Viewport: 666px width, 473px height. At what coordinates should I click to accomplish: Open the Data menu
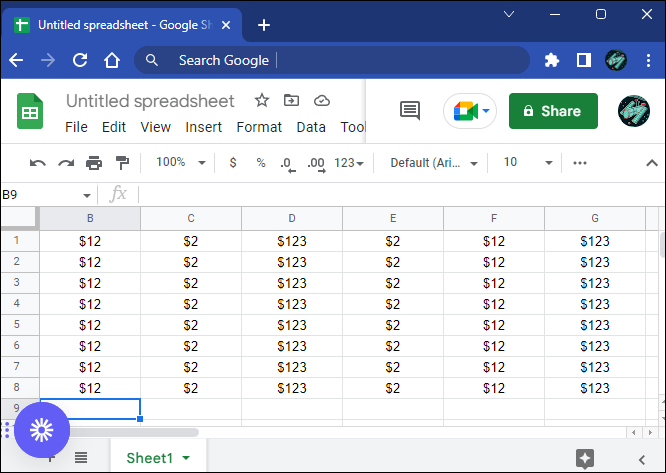click(x=311, y=127)
